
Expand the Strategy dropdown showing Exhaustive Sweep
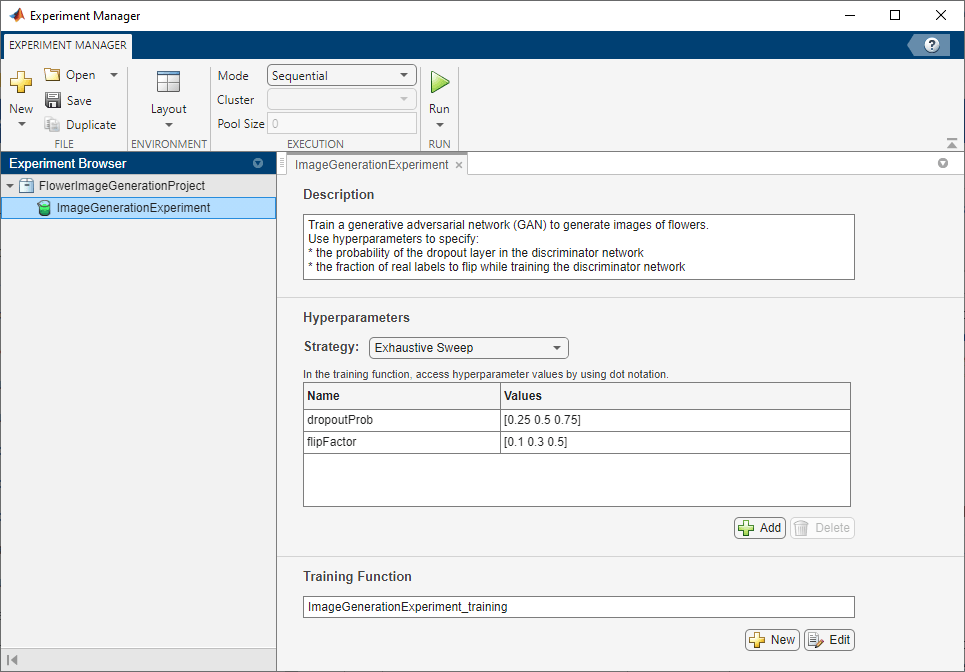468,348
